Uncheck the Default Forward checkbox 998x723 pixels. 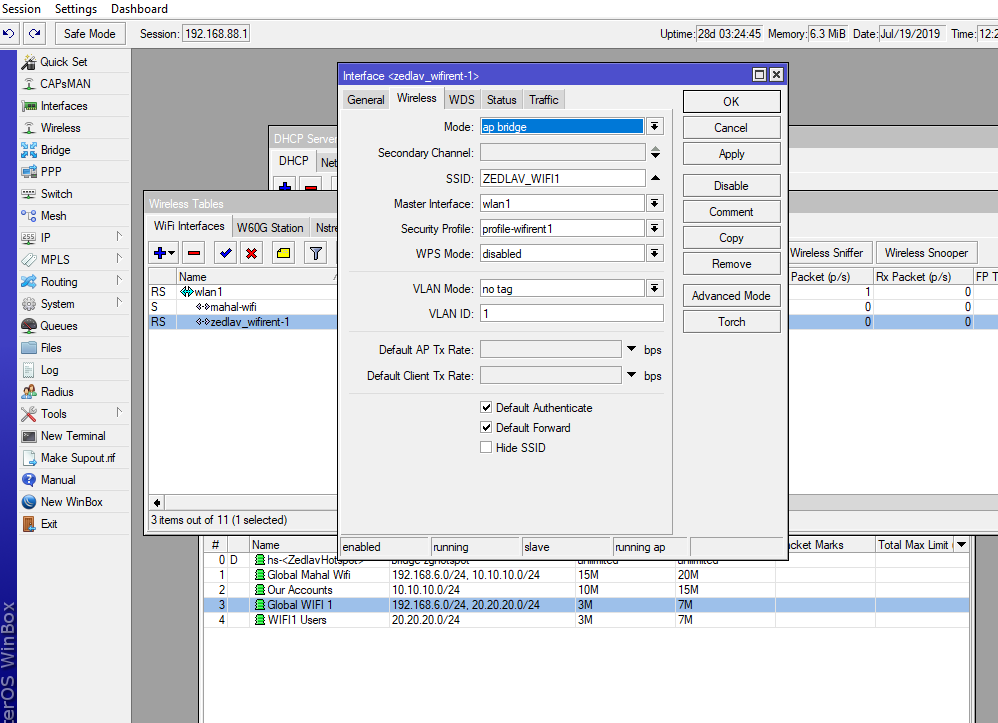[486, 428]
